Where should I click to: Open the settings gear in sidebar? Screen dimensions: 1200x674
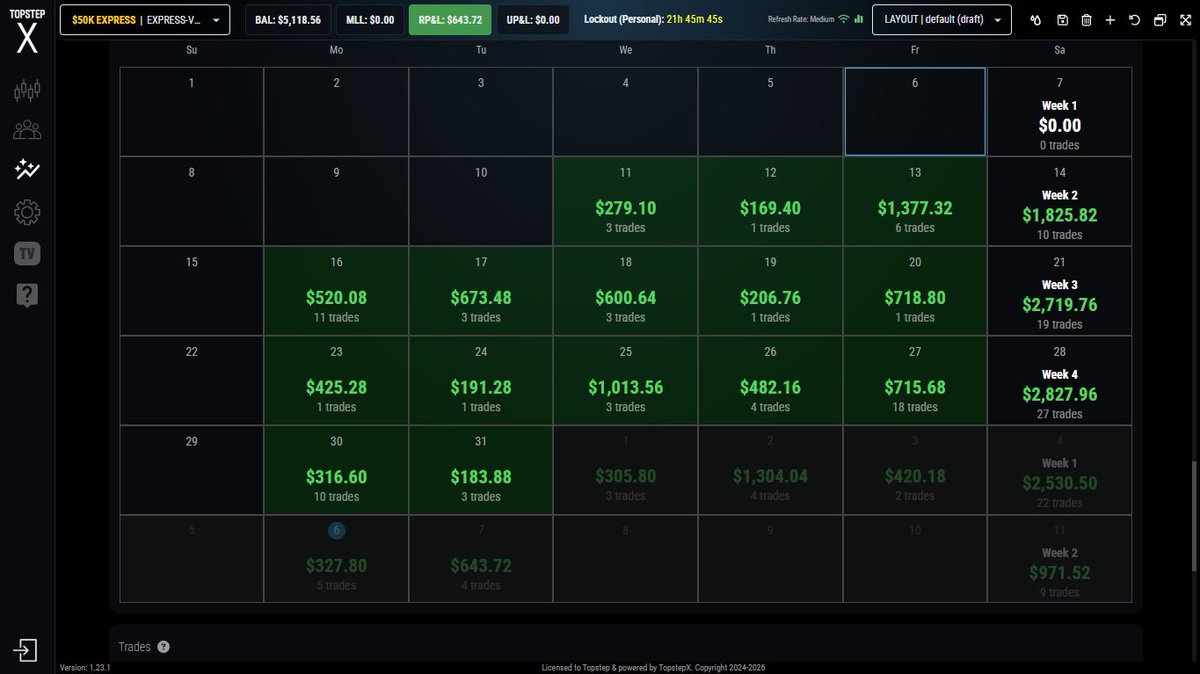(x=27, y=212)
